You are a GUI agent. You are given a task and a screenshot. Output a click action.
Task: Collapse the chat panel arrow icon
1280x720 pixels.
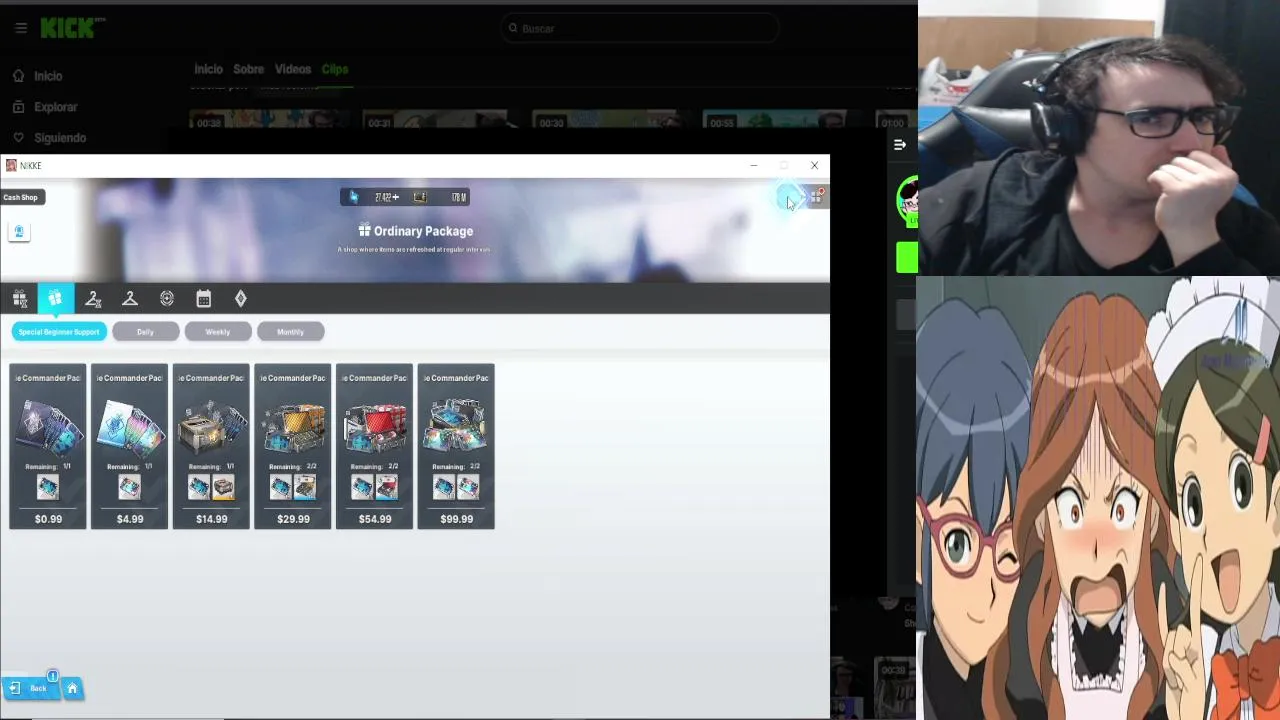[x=900, y=145]
